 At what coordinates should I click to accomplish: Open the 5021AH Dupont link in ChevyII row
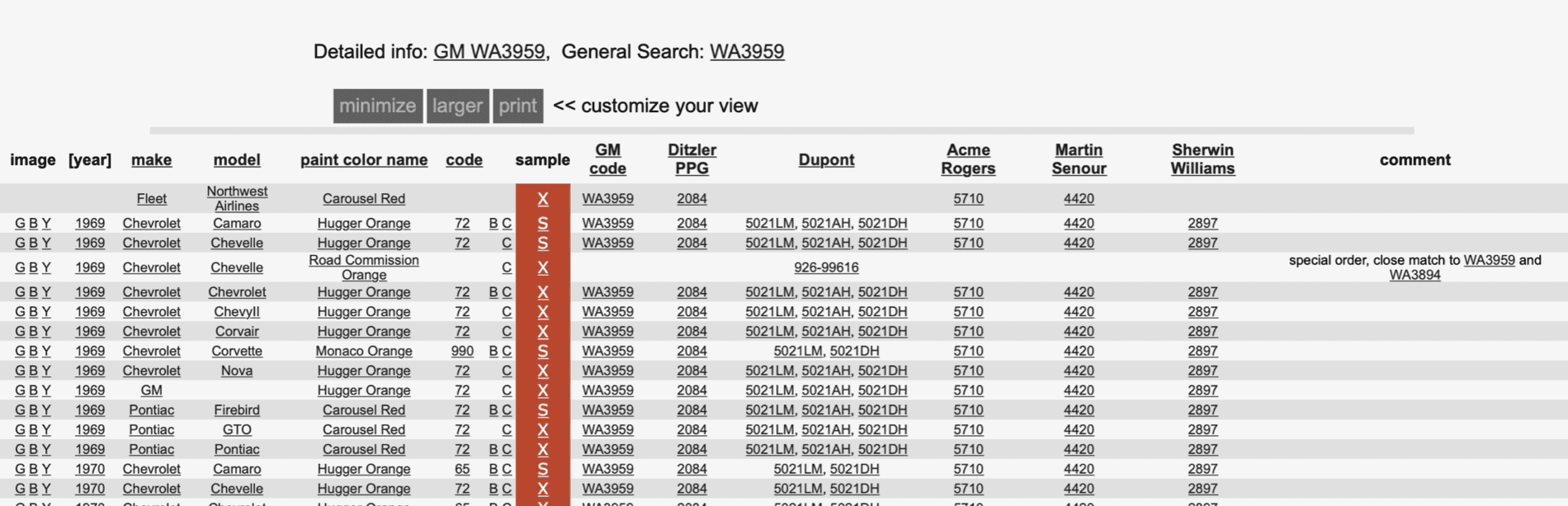click(826, 311)
